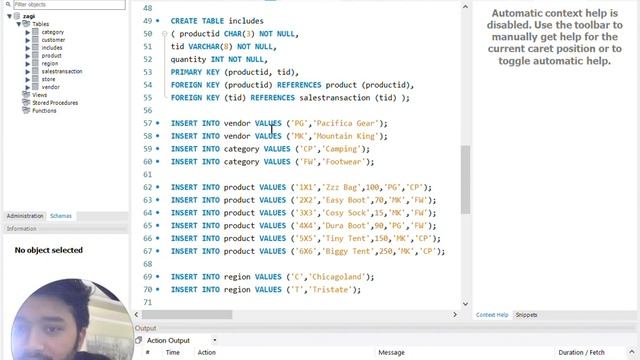The image size is (640, 360).
Task: Click the horizontal scroll left arrow
Action: [x=137, y=315]
